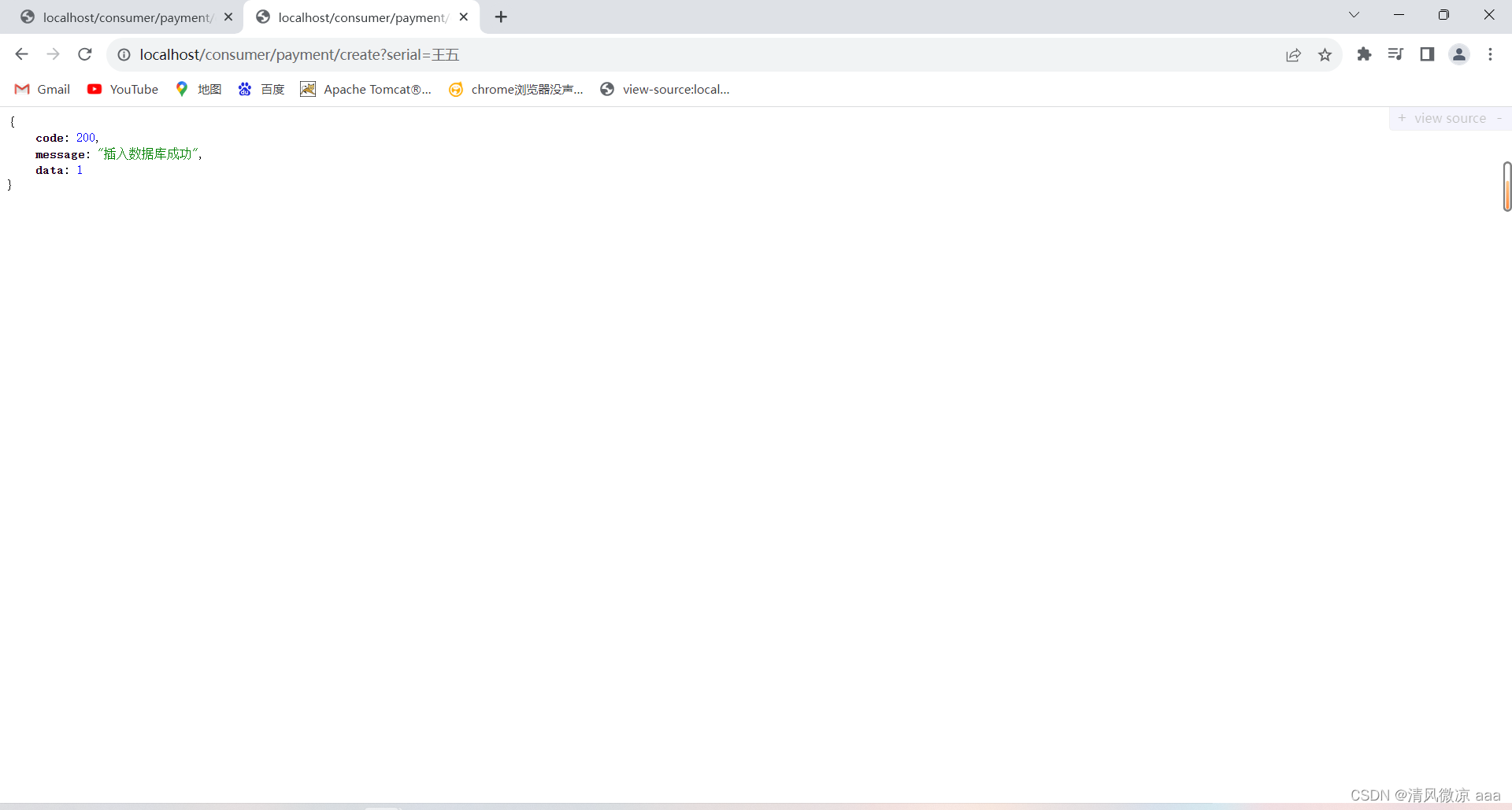Reload the current page
Screen dimensions: 1512x810
click(x=85, y=54)
